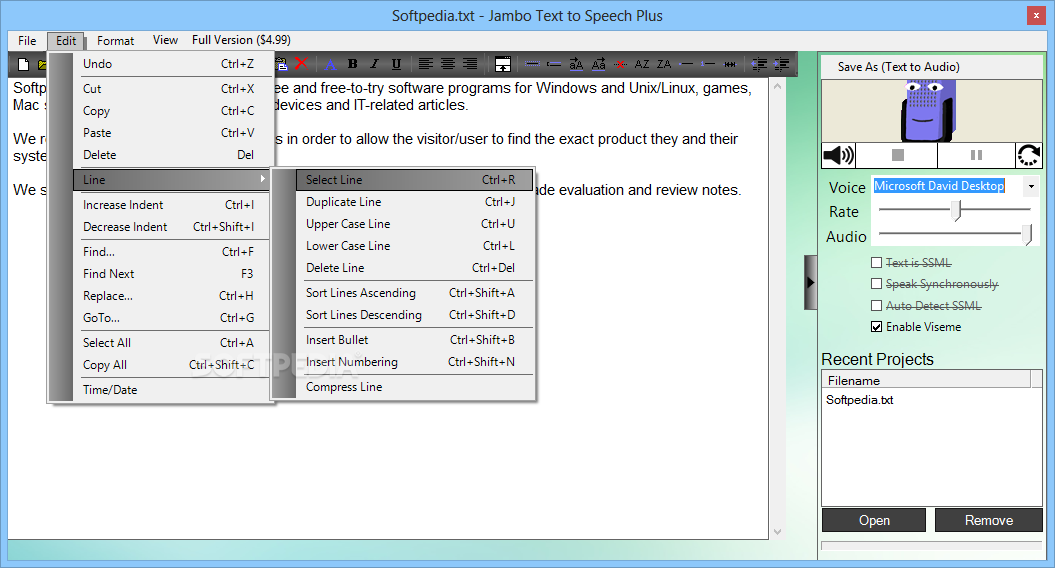Choose Find... from Edit menu

point(171,252)
